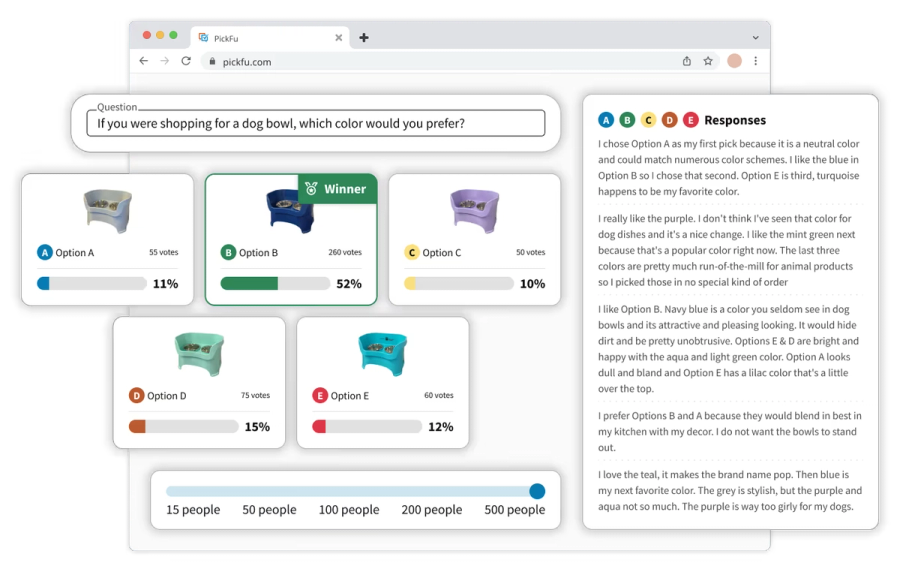Image resolution: width=900 pixels, height=572 pixels.
Task: Bookmark page with the star icon
Action: [708, 61]
